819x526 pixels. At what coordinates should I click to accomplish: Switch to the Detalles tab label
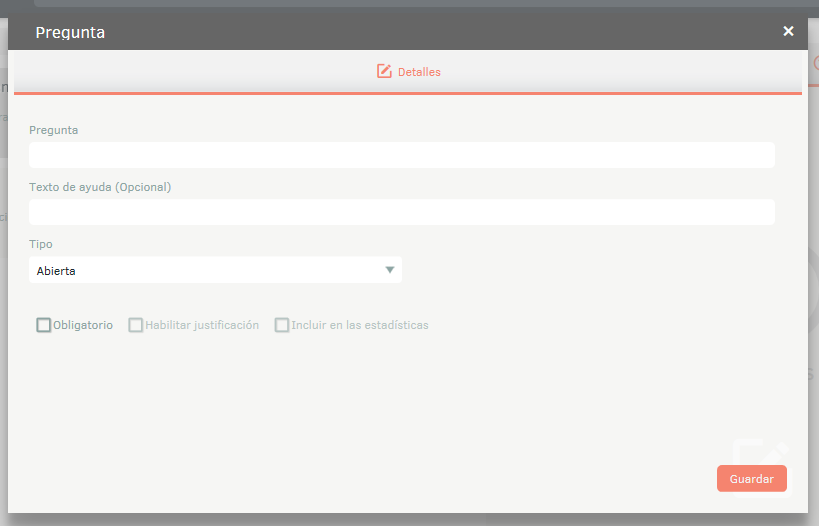419,72
